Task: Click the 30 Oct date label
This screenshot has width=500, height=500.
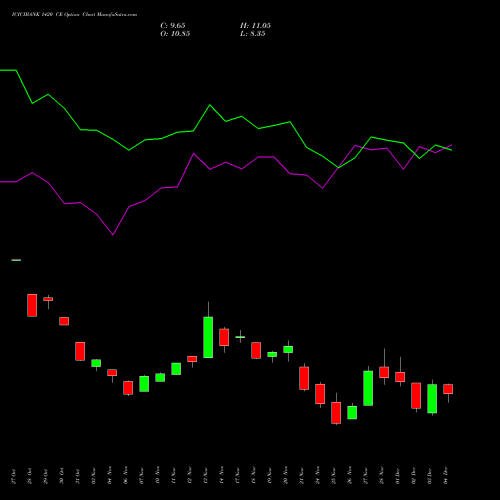Action: [x=62, y=476]
